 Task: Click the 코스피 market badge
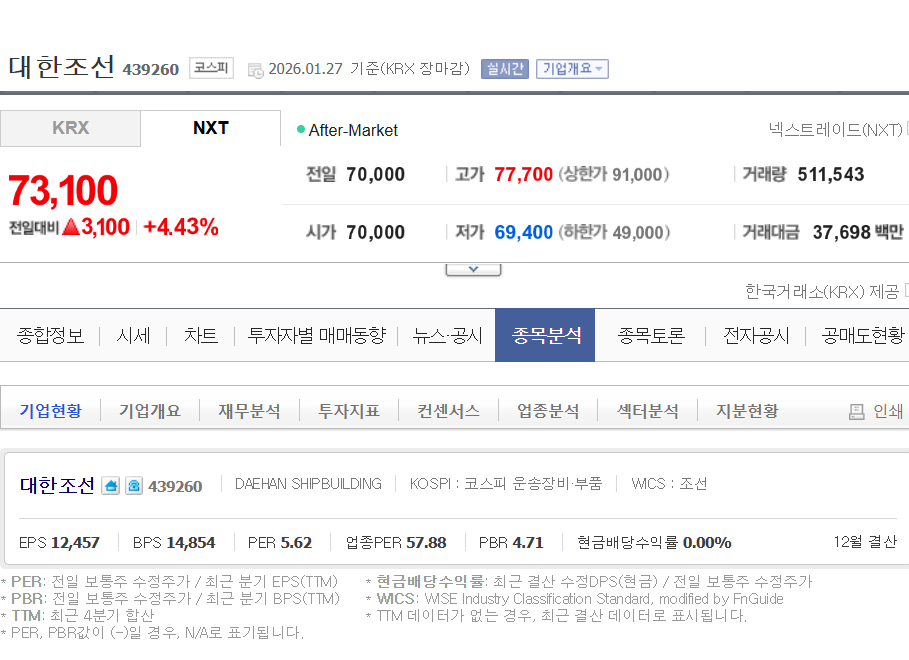pyautogui.click(x=211, y=69)
